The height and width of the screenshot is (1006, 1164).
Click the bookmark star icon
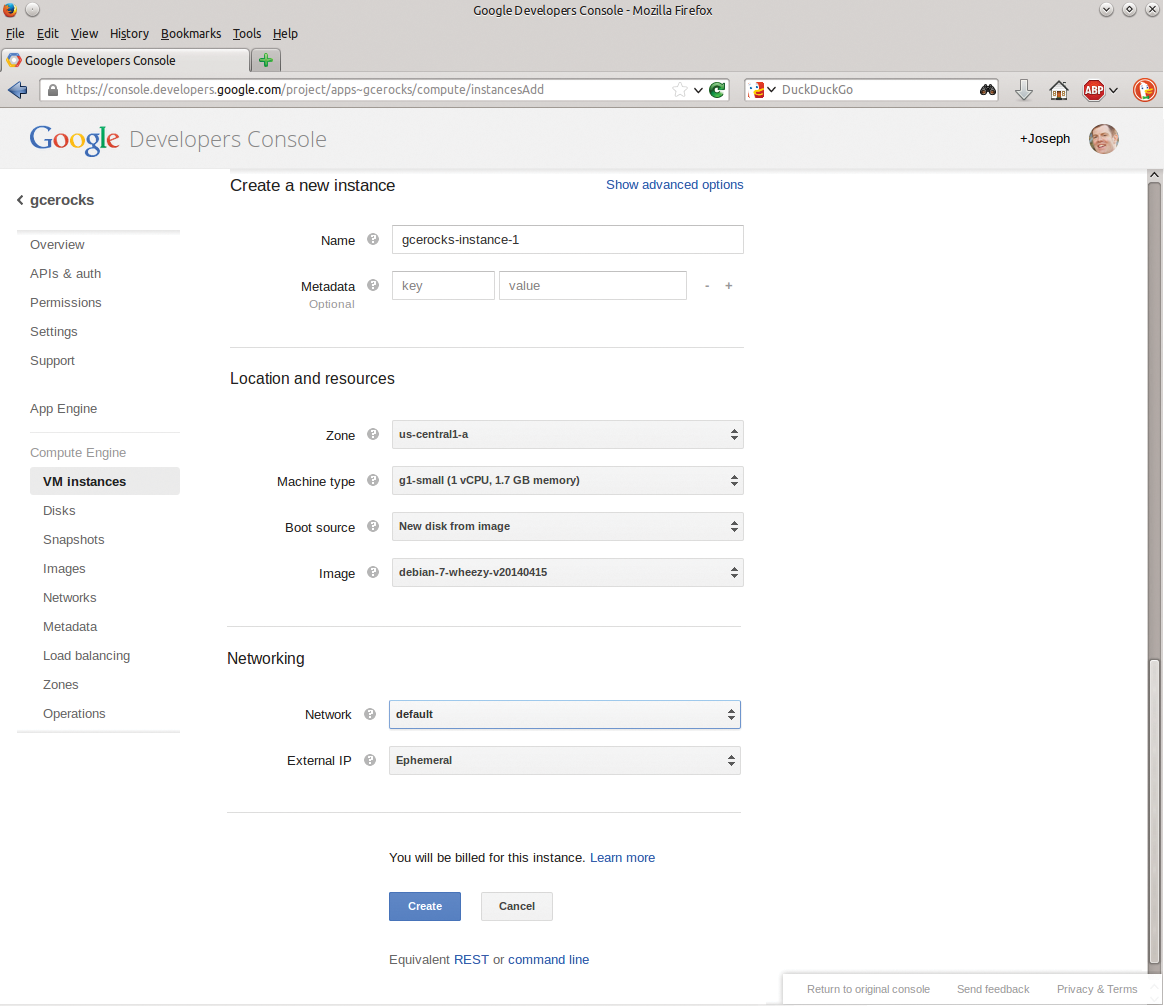[x=679, y=90]
